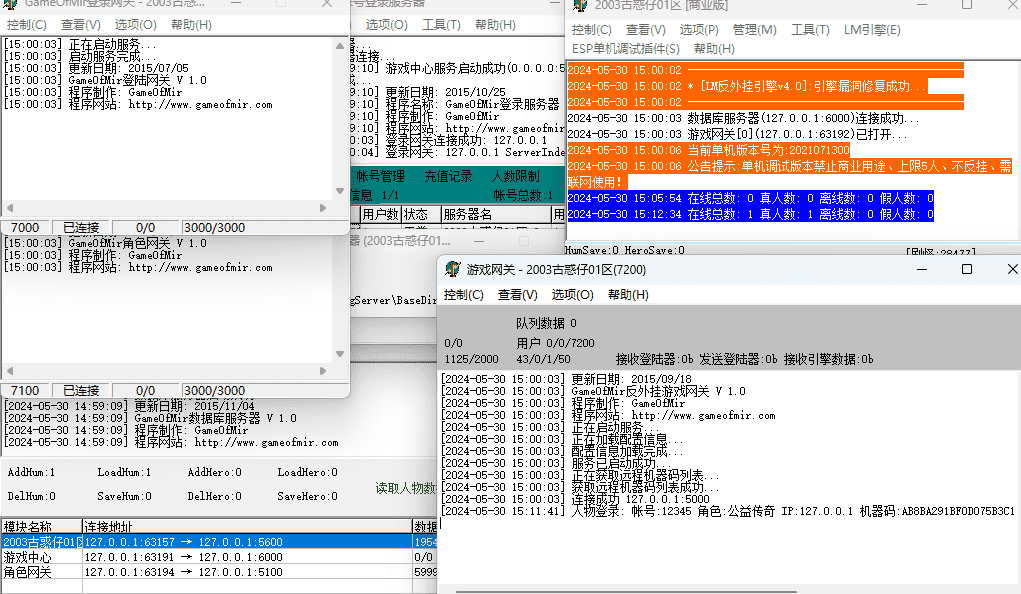Image resolution: width=1021 pixels, height=594 pixels.
Task: Open 工具(T) menu in 登录服务器 window
Action: 441,25
